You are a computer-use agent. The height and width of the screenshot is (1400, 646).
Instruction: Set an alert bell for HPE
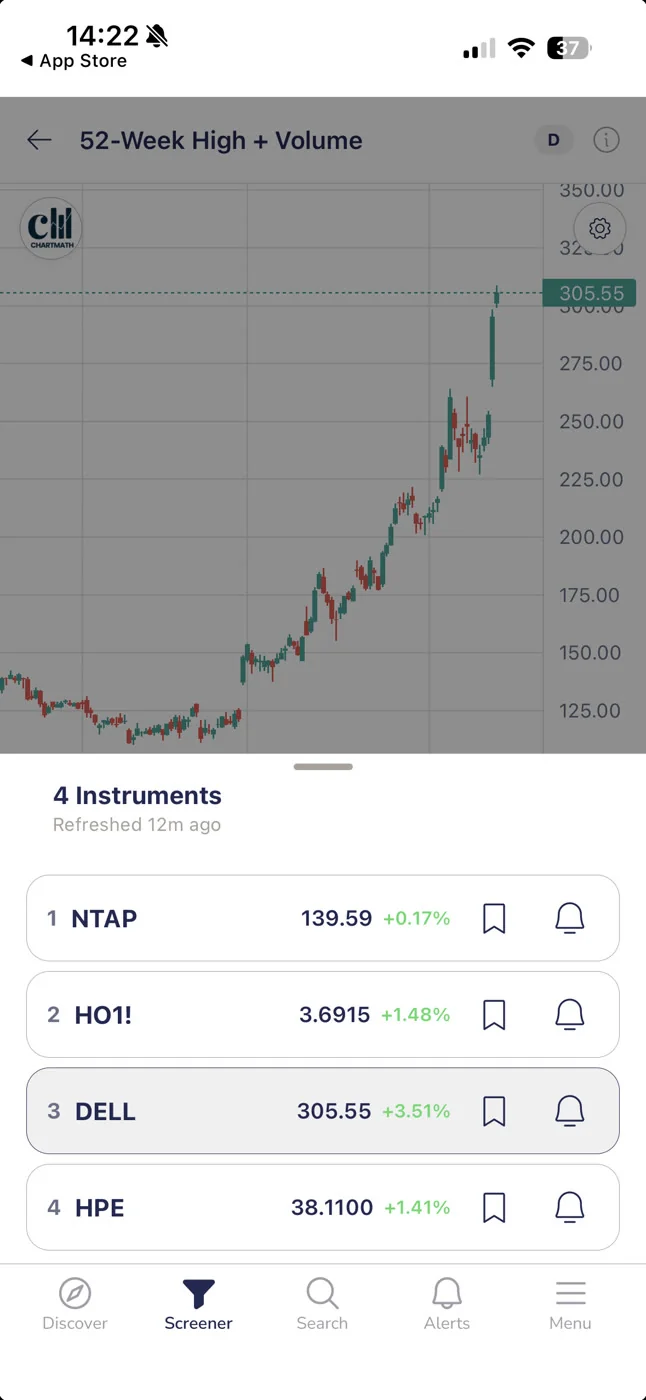point(569,1207)
